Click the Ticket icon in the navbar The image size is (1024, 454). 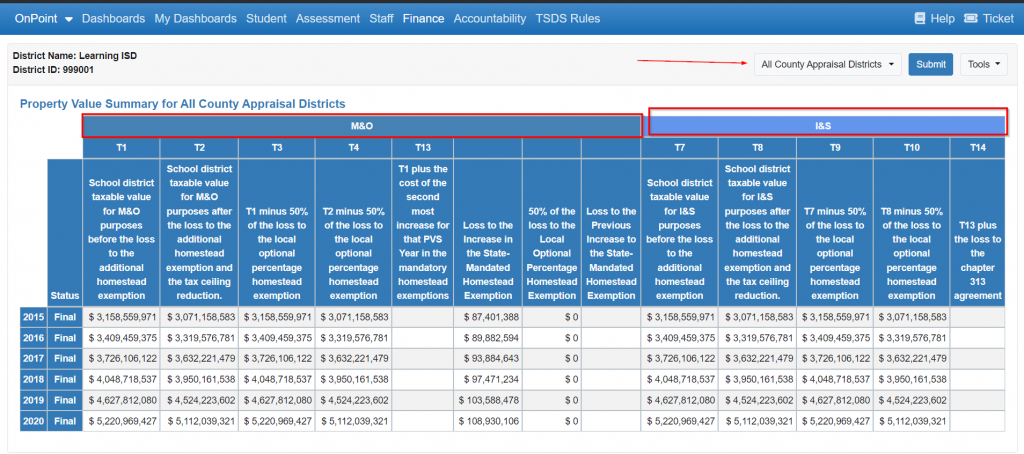pos(970,19)
